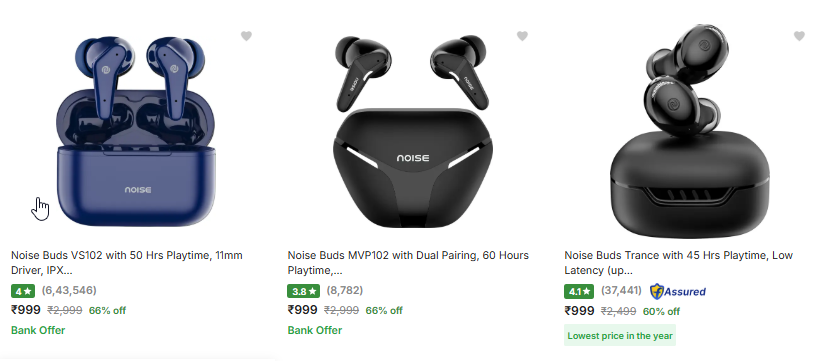View the 6,43,546 ratings count
The height and width of the screenshot is (361, 835).
tap(69, 290)
